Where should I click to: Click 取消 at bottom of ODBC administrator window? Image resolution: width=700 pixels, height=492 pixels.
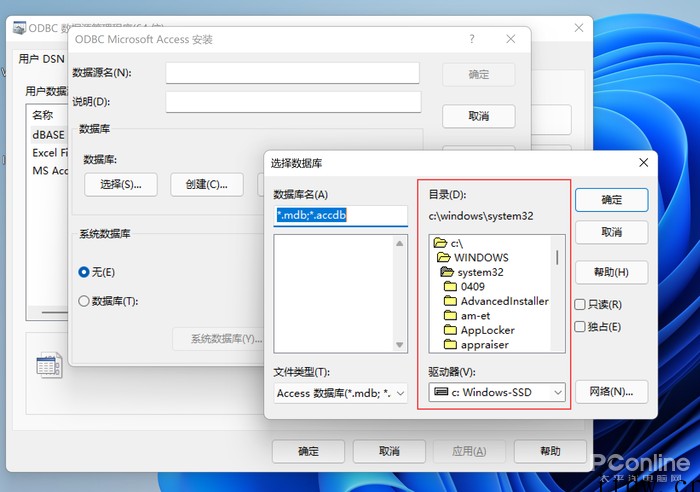[389, 451]
